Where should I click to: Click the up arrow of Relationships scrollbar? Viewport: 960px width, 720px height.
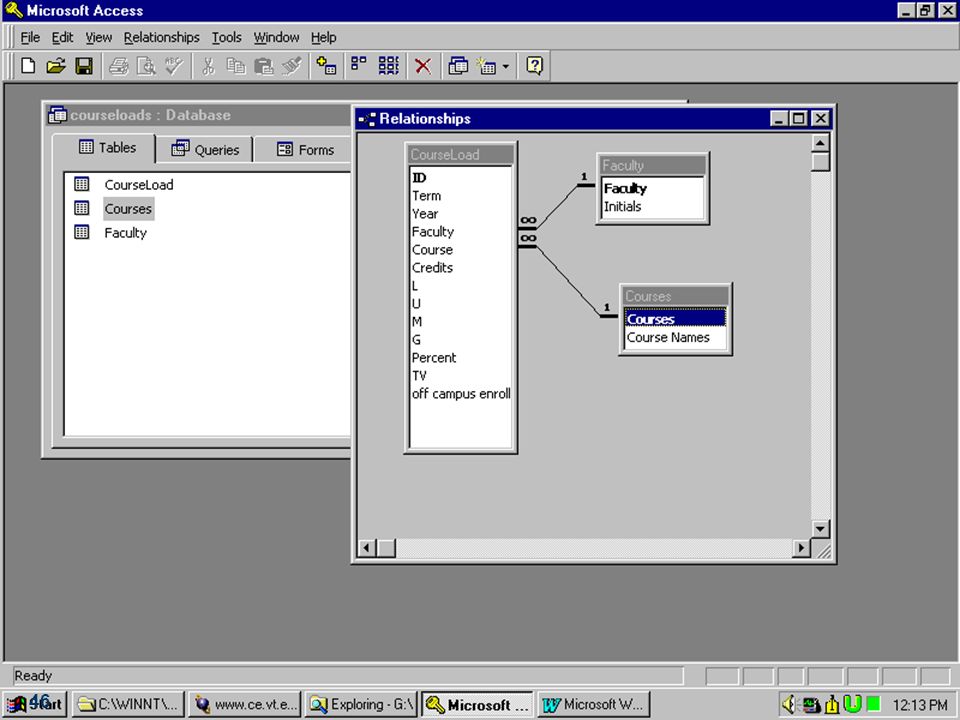click(820, 143)
